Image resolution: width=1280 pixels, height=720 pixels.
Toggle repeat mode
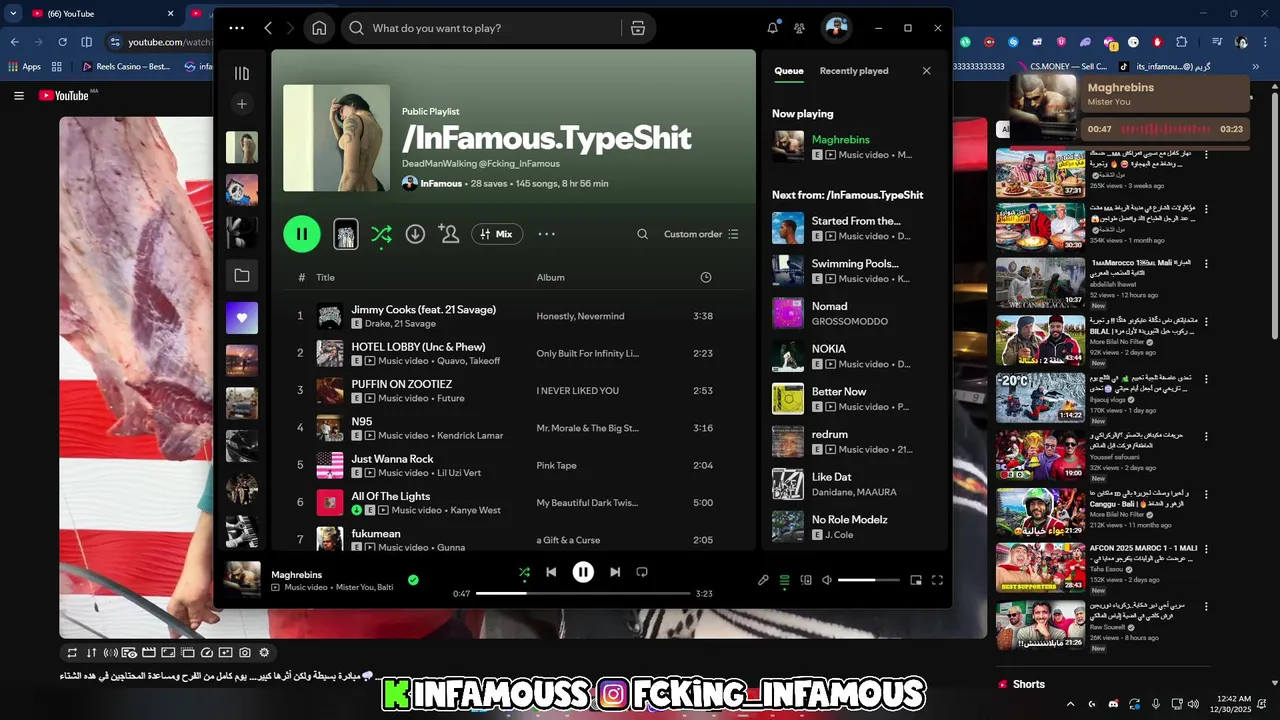[x=642, y=572]
